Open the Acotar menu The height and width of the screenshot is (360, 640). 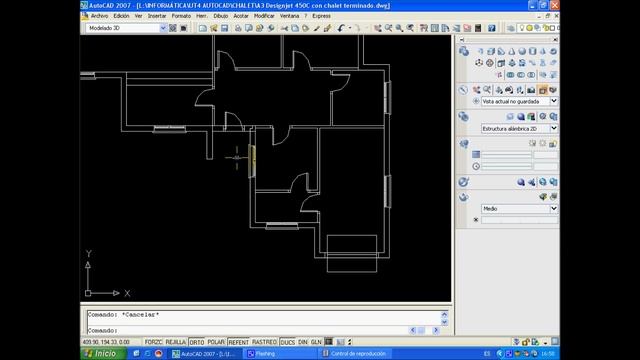(x=241, y=16)
